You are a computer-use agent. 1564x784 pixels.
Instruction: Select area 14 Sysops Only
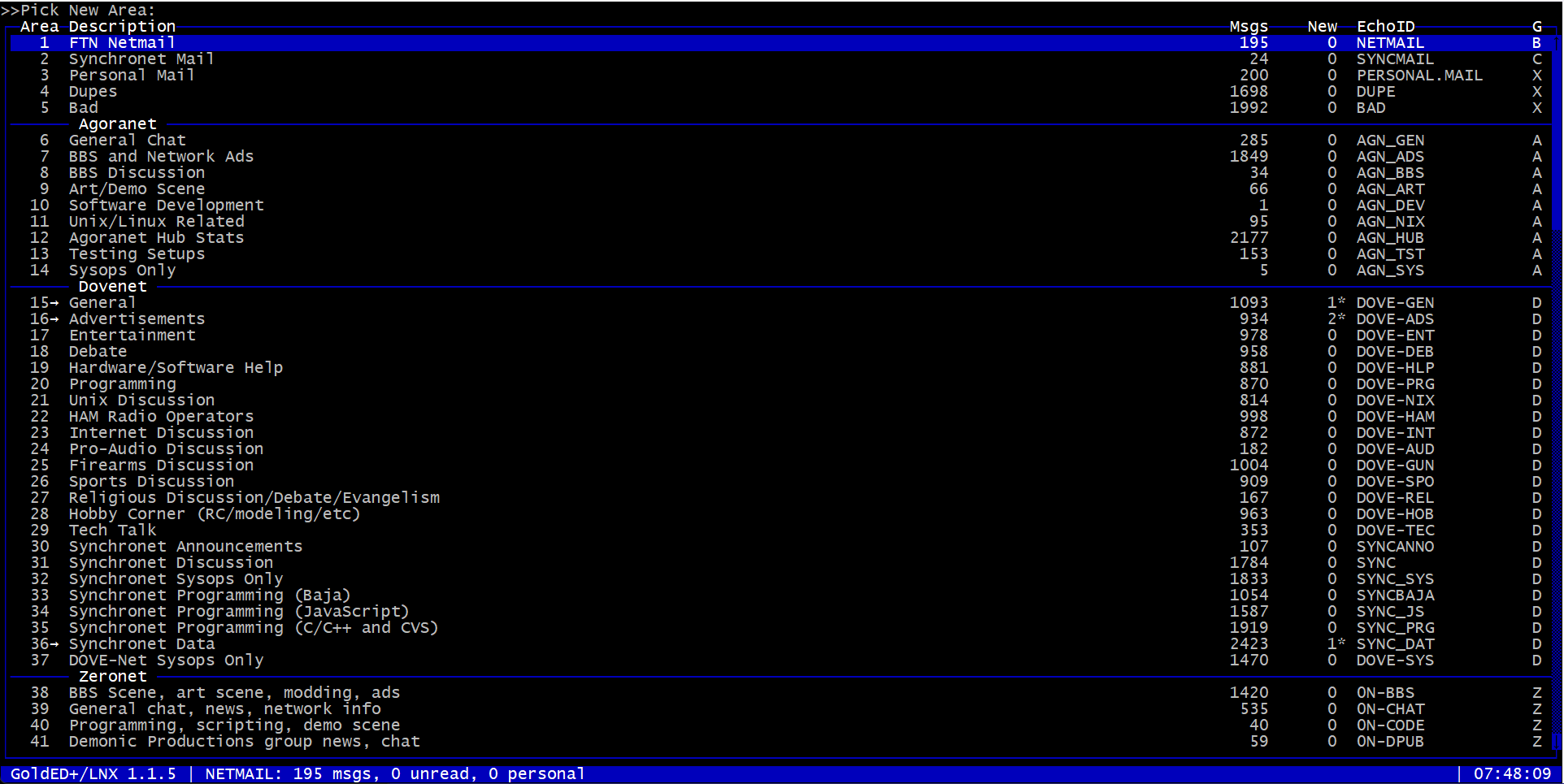point(781,271)
